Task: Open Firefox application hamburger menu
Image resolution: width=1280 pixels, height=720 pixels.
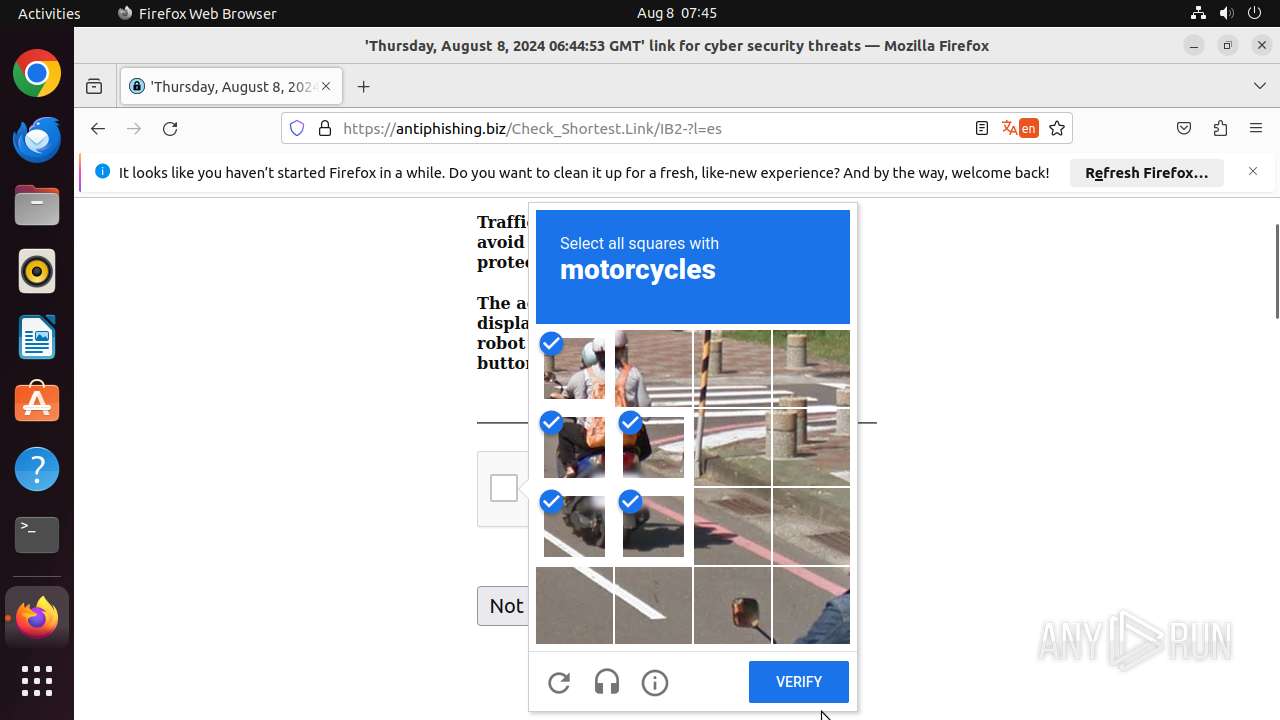Action: 1256,128
